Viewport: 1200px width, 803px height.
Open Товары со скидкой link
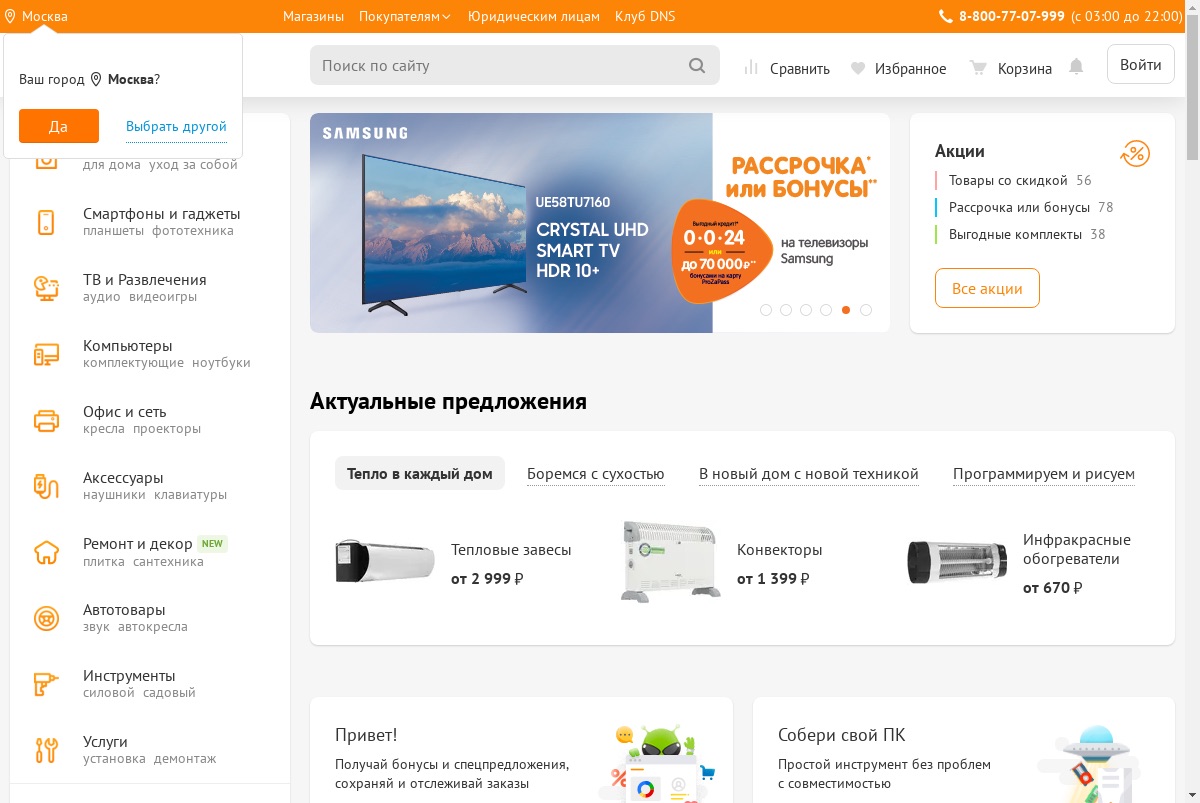click(x=1008, y=181)
